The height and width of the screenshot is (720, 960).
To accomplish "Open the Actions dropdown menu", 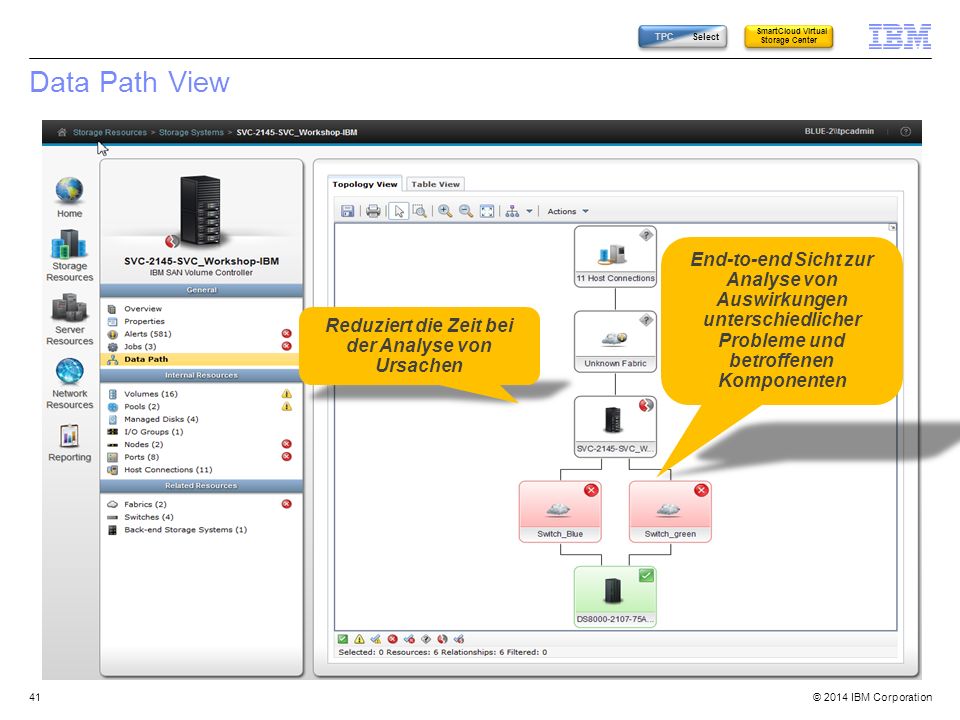I will (568, 211).
